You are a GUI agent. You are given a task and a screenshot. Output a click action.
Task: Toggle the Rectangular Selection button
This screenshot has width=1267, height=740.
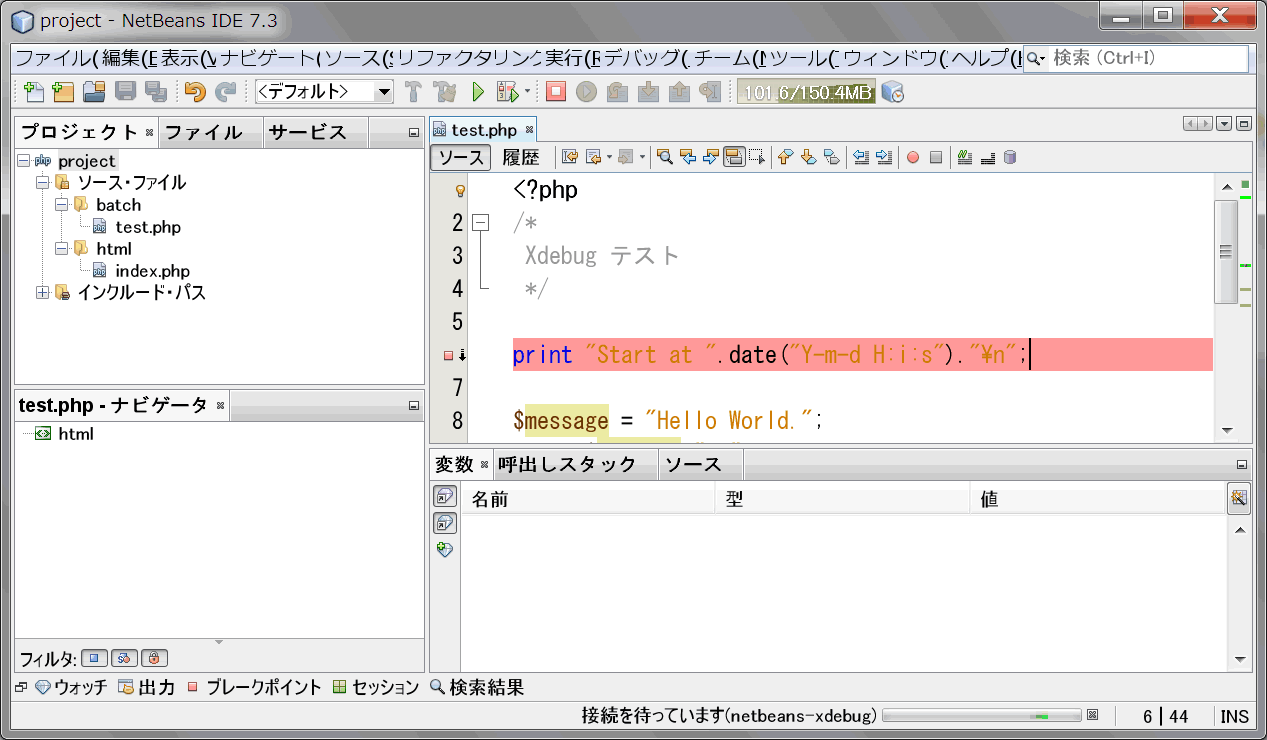click(x=757, y=157)
